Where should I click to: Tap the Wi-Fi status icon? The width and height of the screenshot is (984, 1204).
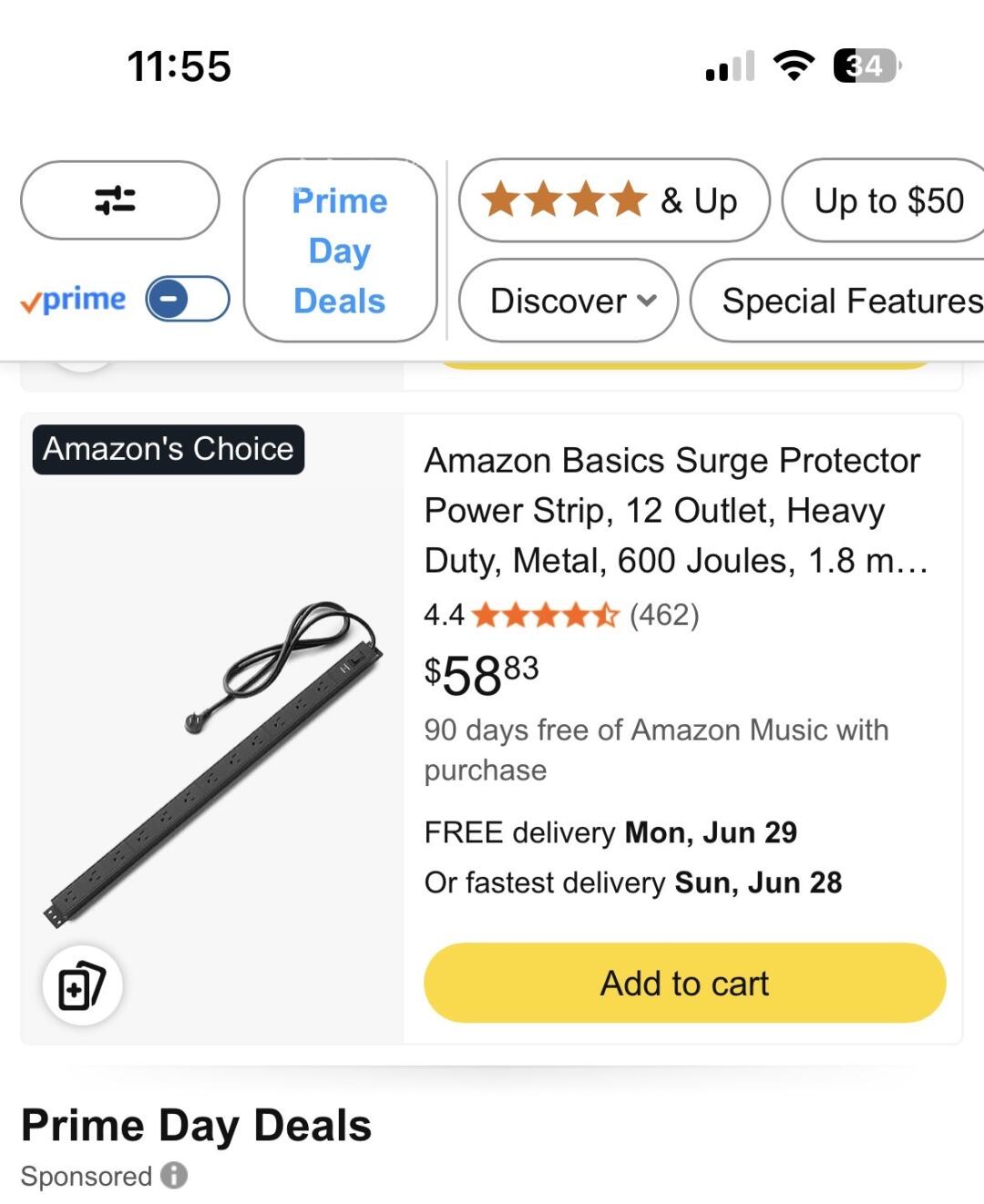click(x=794, y=66)
